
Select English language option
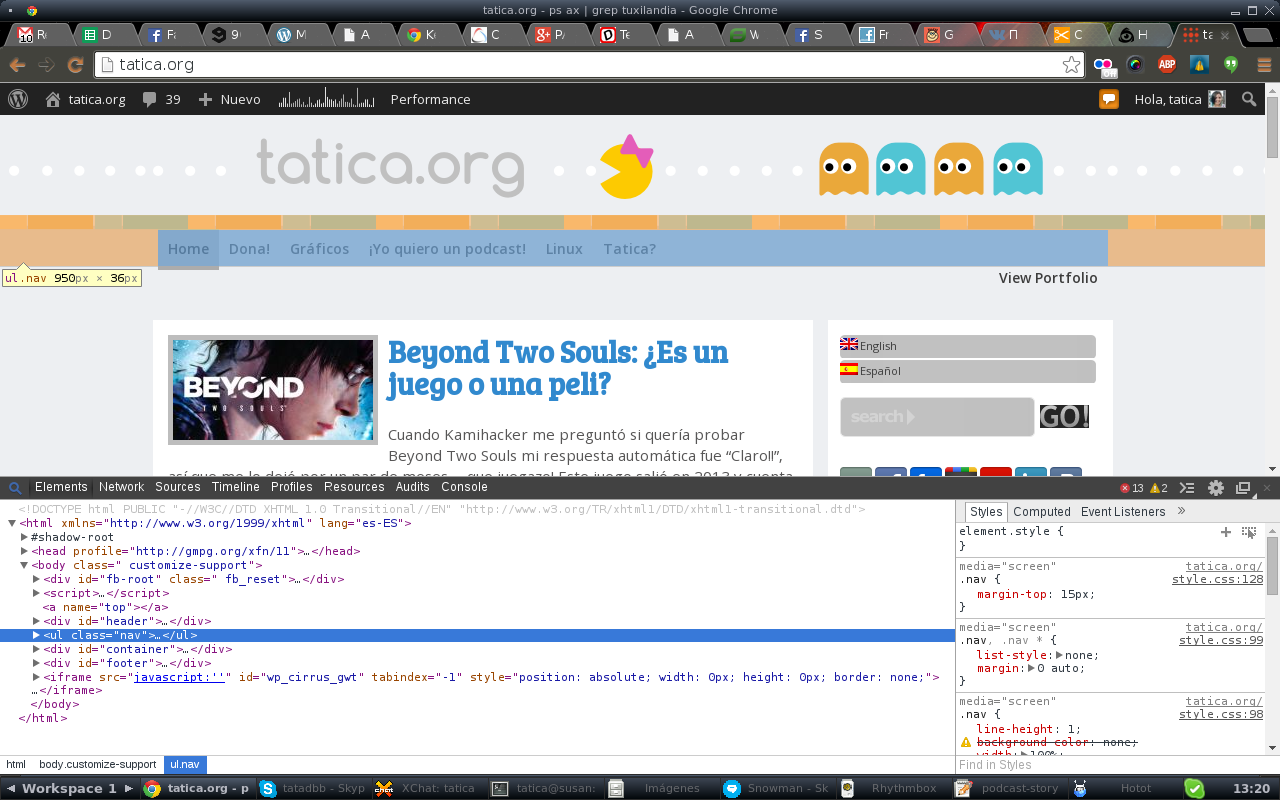click(x=968, y=346)
